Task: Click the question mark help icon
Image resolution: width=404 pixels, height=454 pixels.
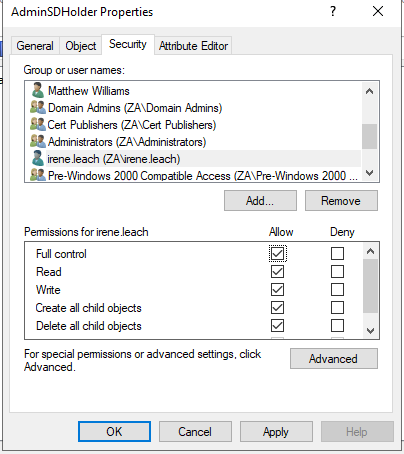Action: 333,12
